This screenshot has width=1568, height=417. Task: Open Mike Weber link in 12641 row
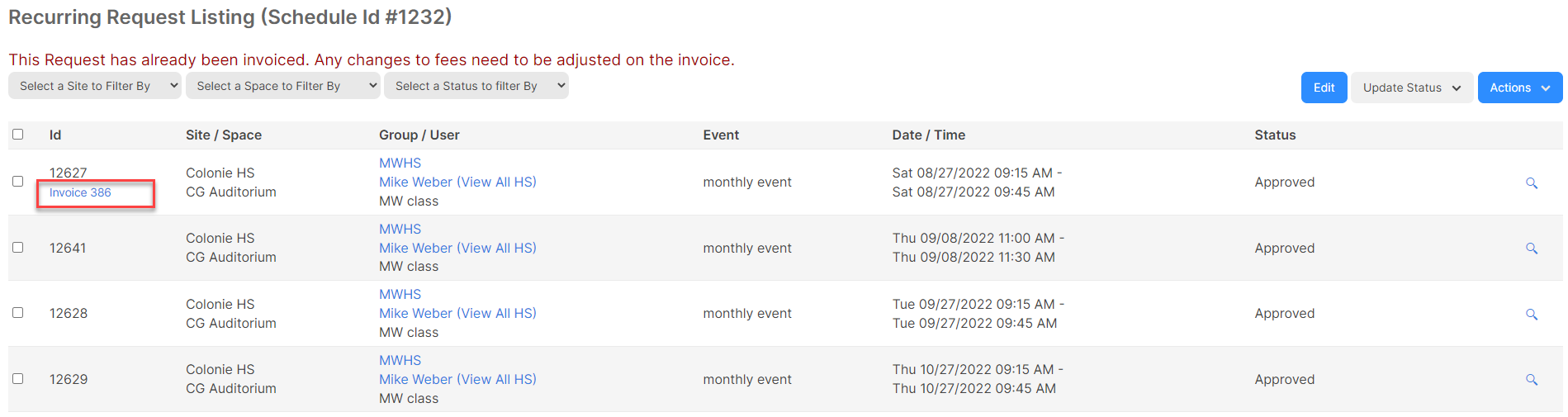[x=415, y=248]
